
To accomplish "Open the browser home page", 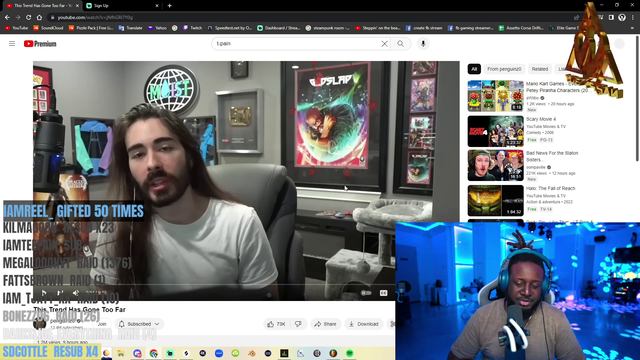I will tap(39, 18).
